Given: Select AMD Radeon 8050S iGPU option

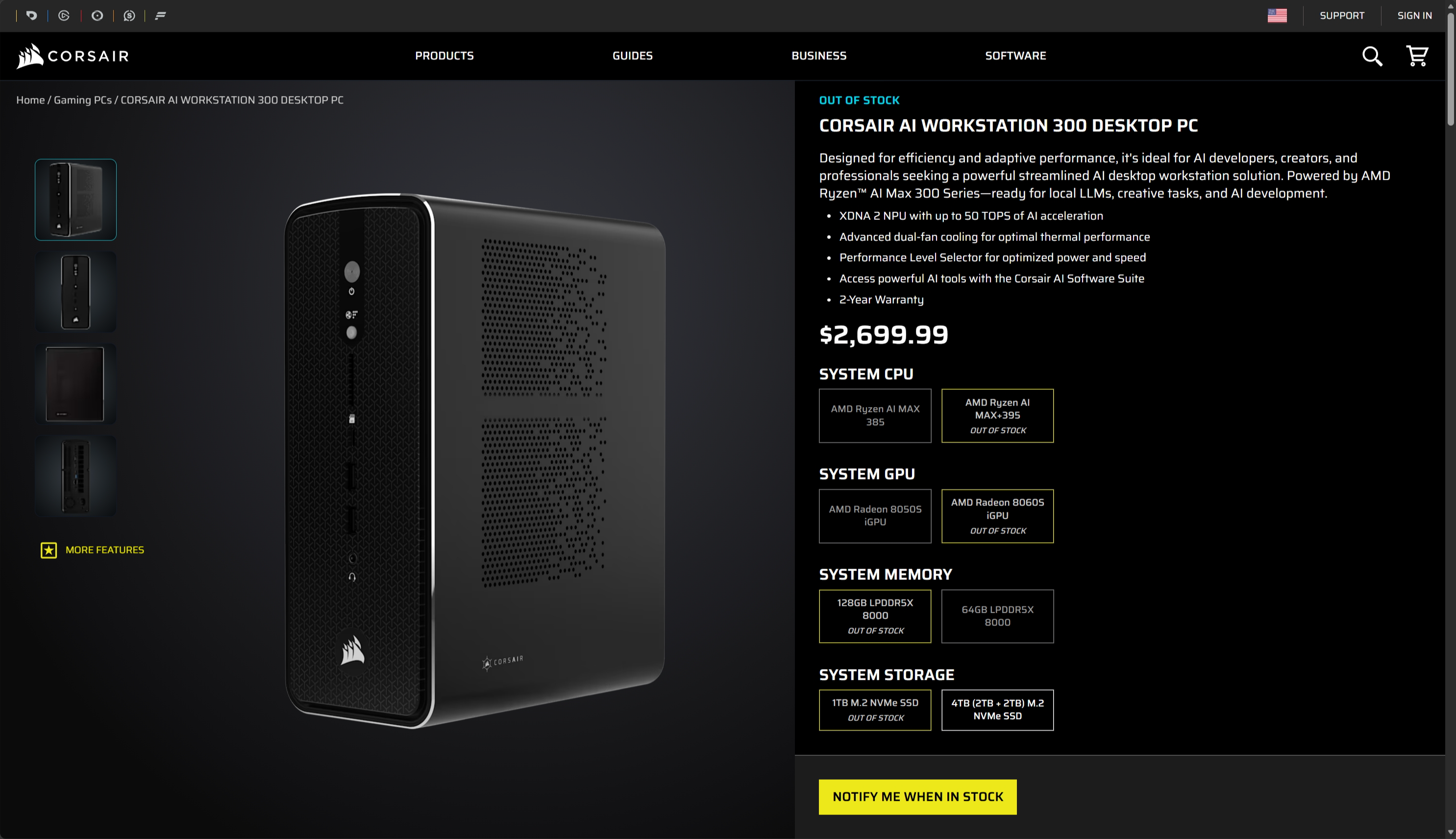Looking at the screenshot, I should pos(874,516).
